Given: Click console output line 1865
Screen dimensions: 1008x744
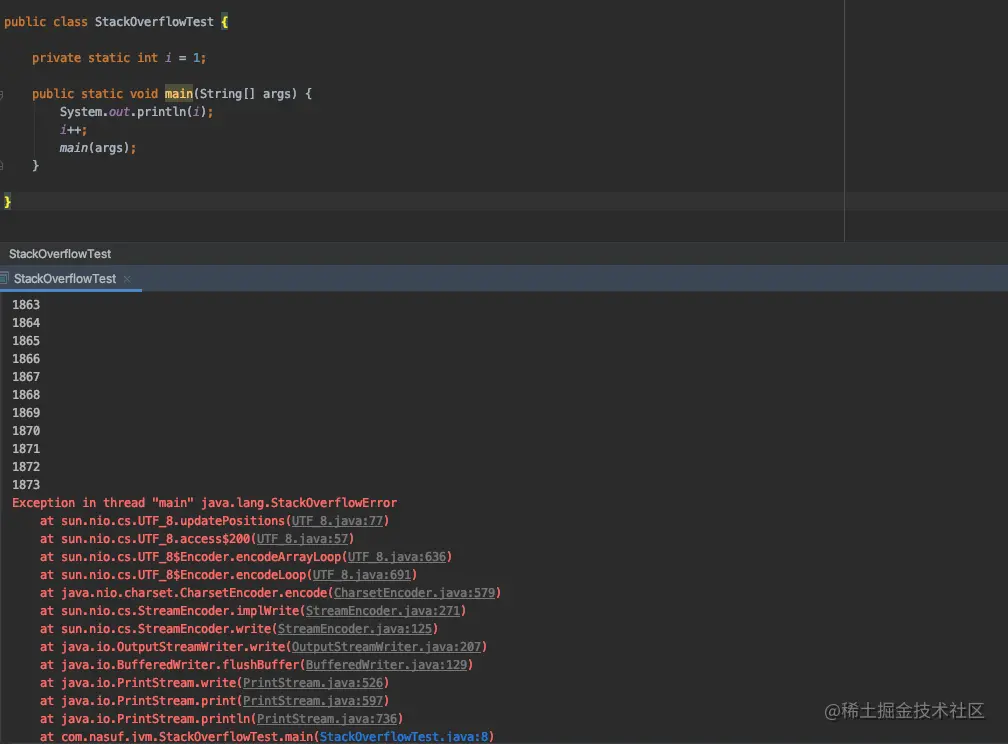Looking at the screenshot, I should pyautogui.click(x=26, y=341).
